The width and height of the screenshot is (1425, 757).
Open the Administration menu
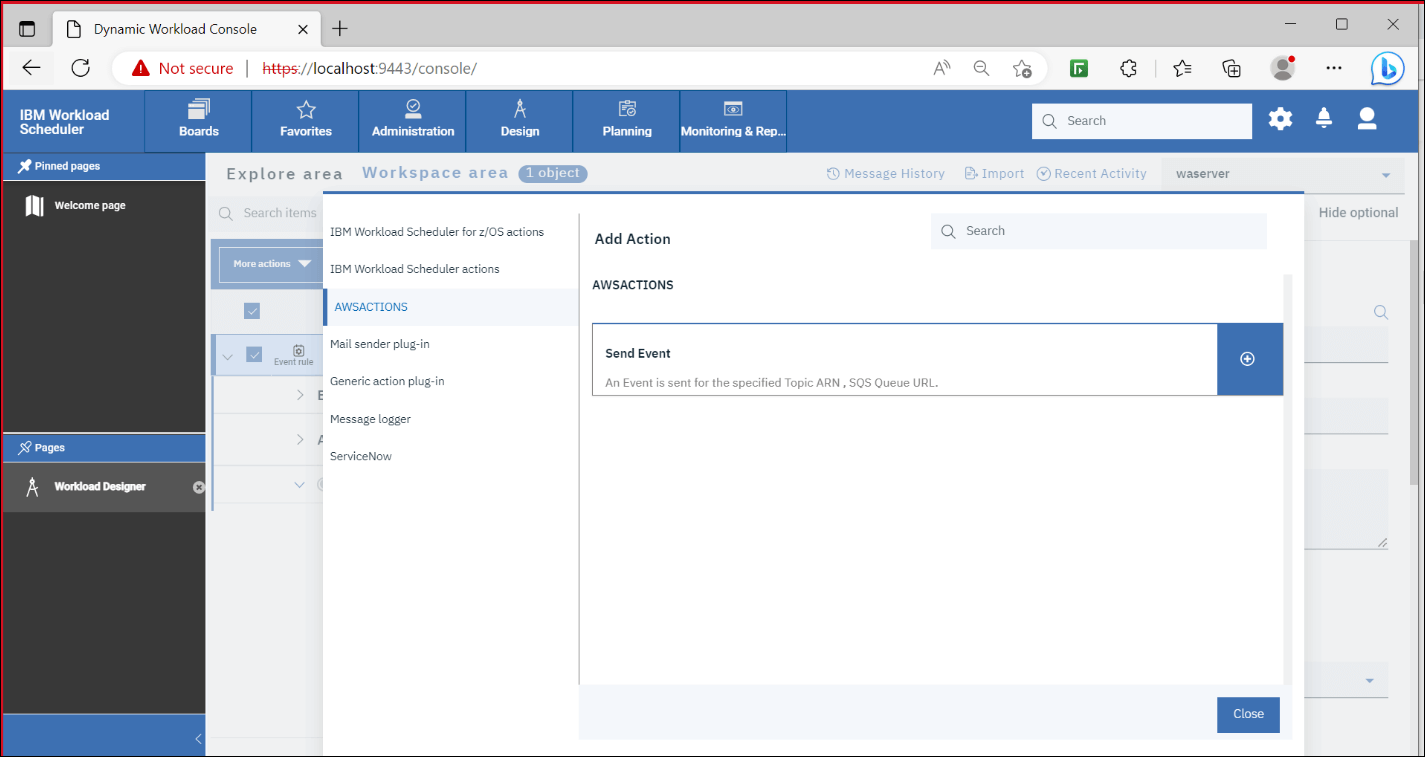point(413,121)
